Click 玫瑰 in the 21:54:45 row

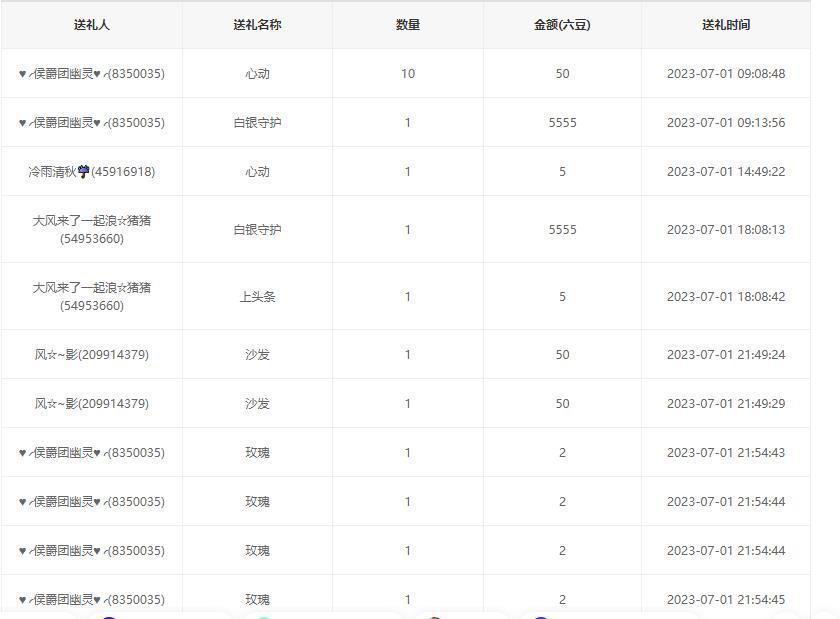point(257,599)
